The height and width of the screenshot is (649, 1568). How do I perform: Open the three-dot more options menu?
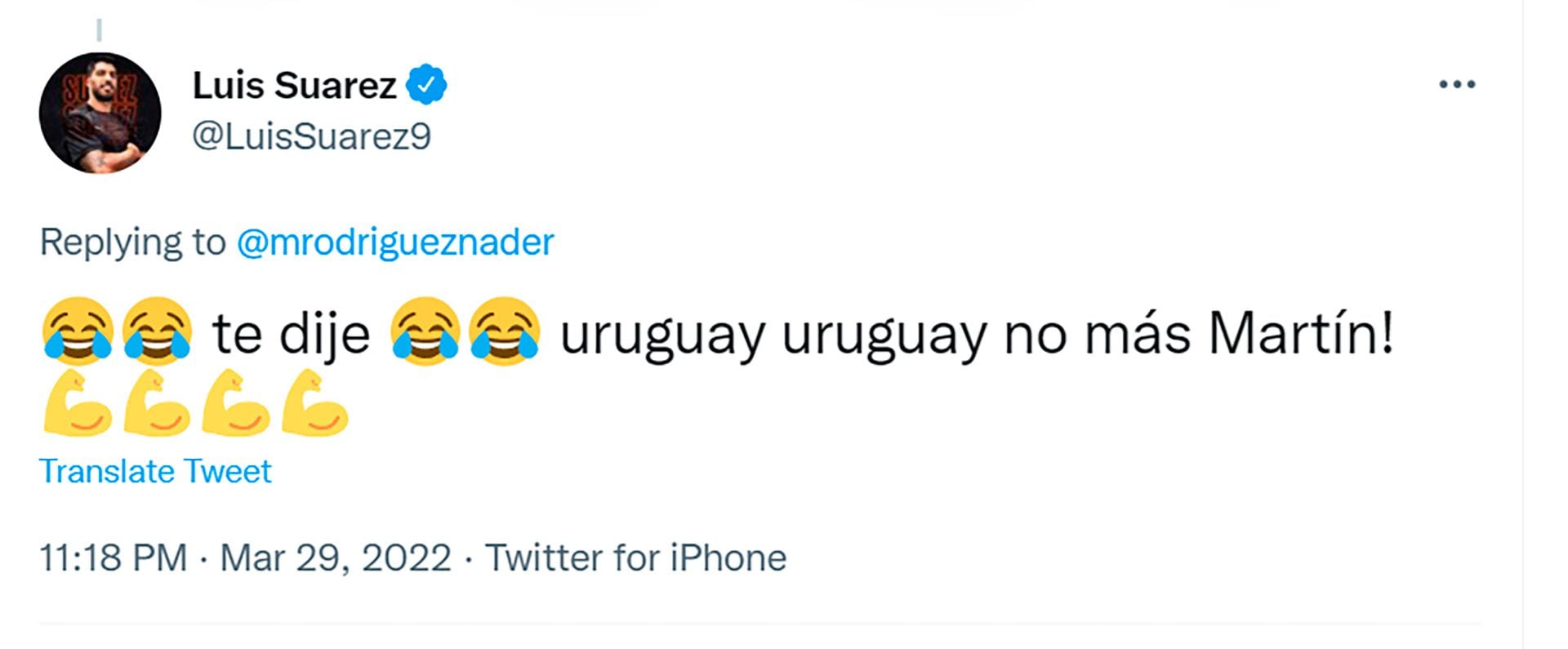1457,84
